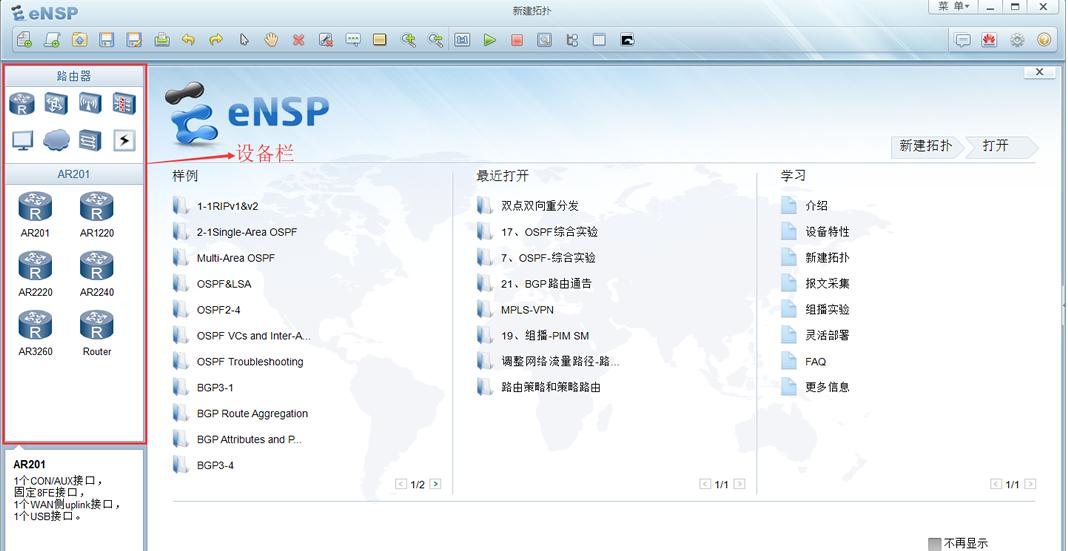Click the save topology toolbar icon
The width and height of the screenshot is (1068, 551).
pos(107,40)
